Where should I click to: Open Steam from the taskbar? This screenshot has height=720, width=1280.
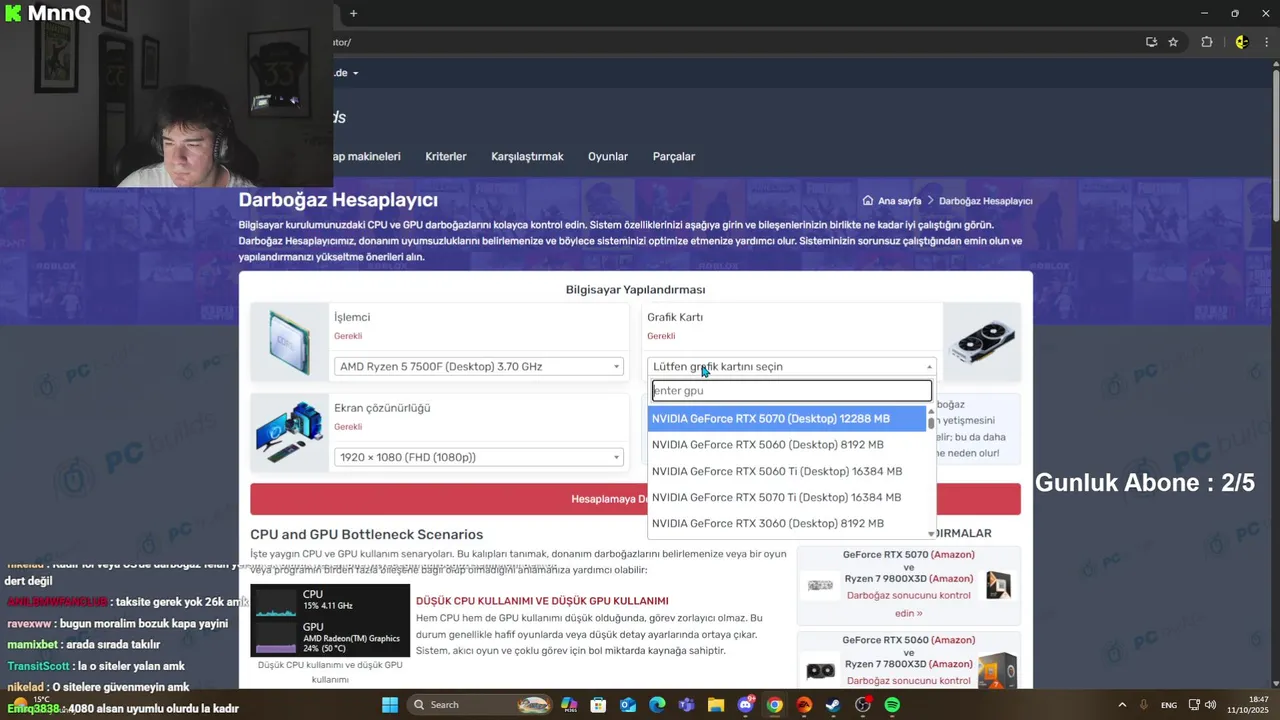(833, 705)
